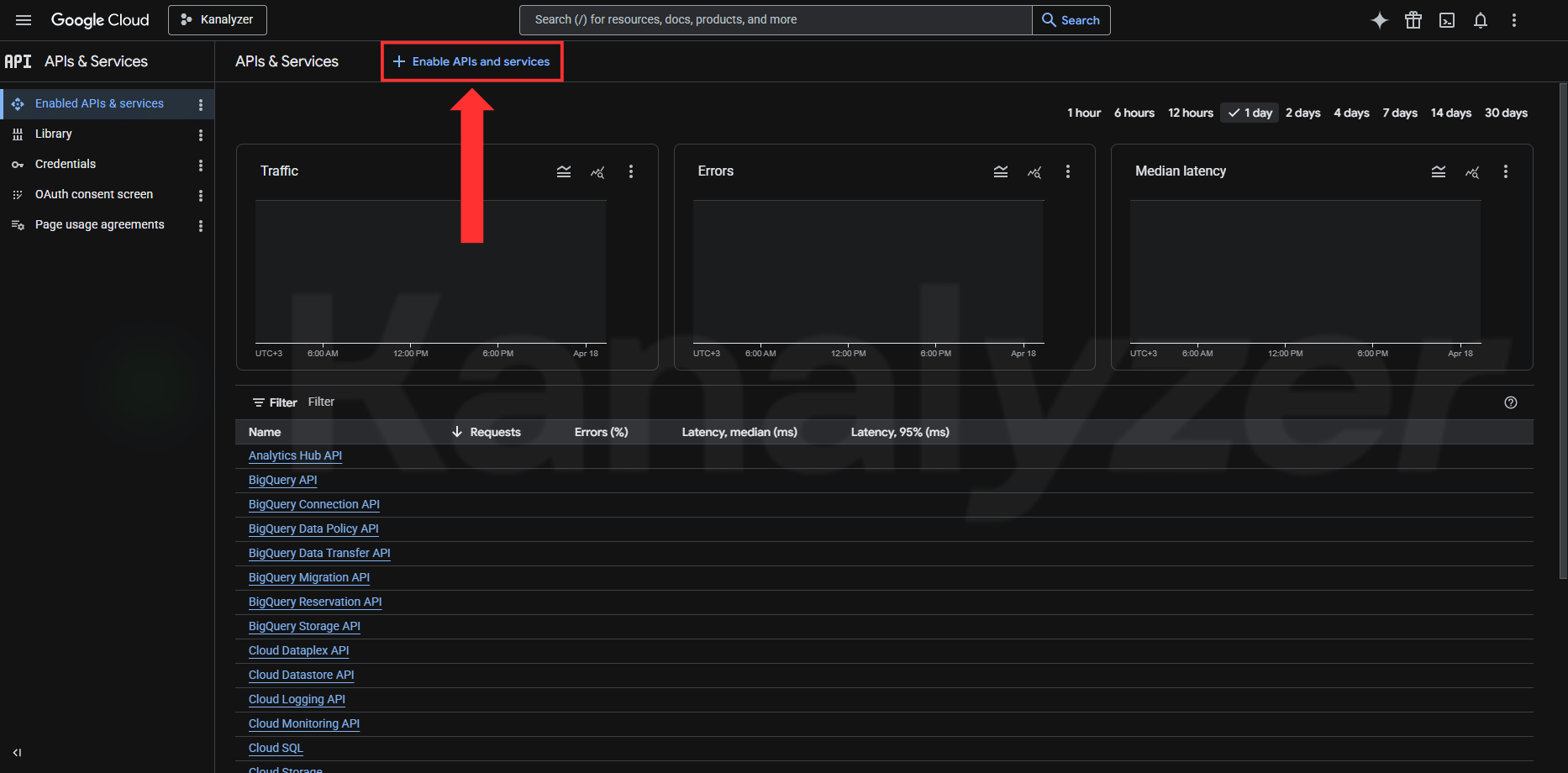Click the API logo in the sidebar header
This screenshot has height=773, width=1568.
(x=18, y=61)
